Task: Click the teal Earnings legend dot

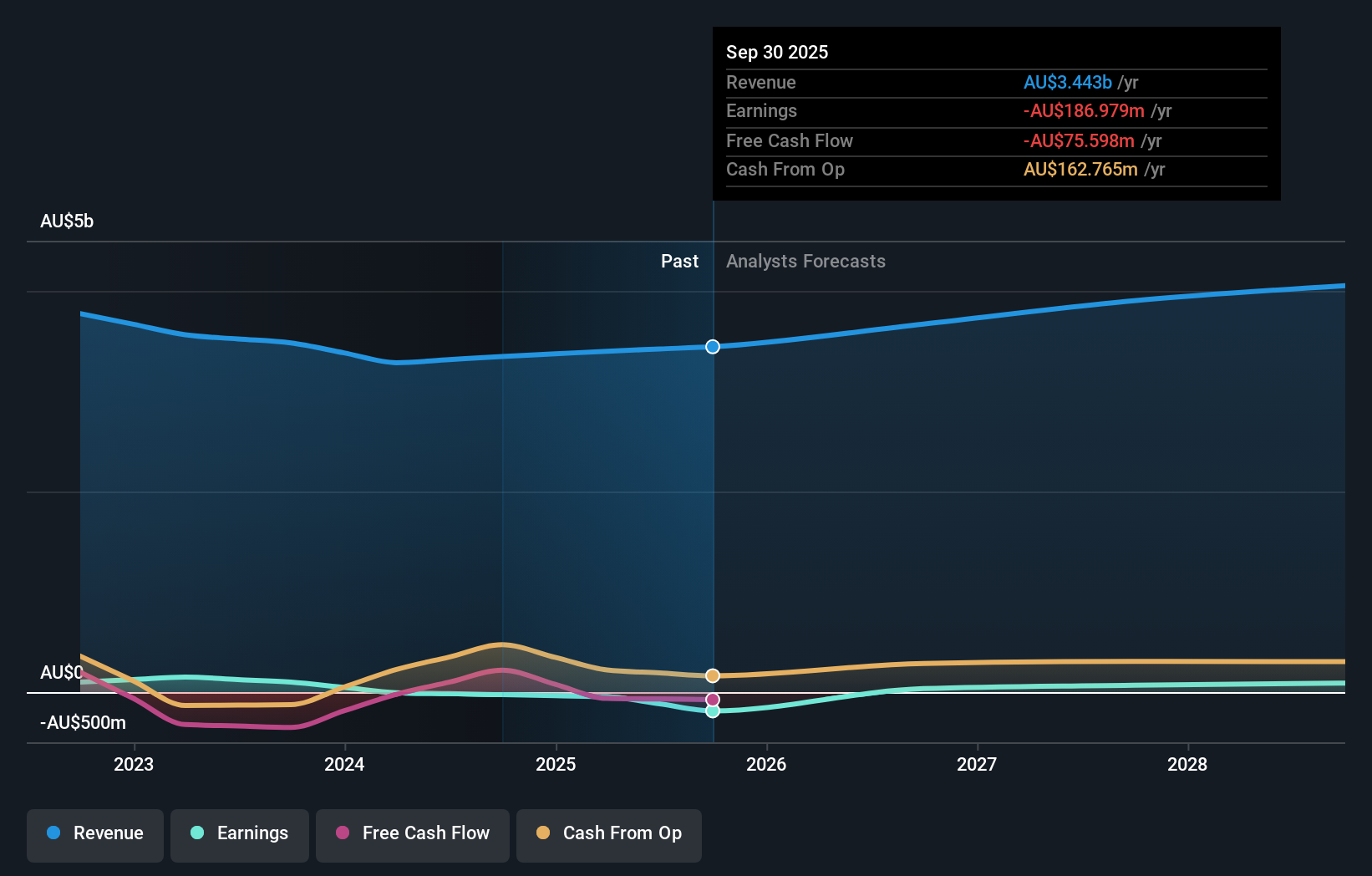Action: click(196, 833)
